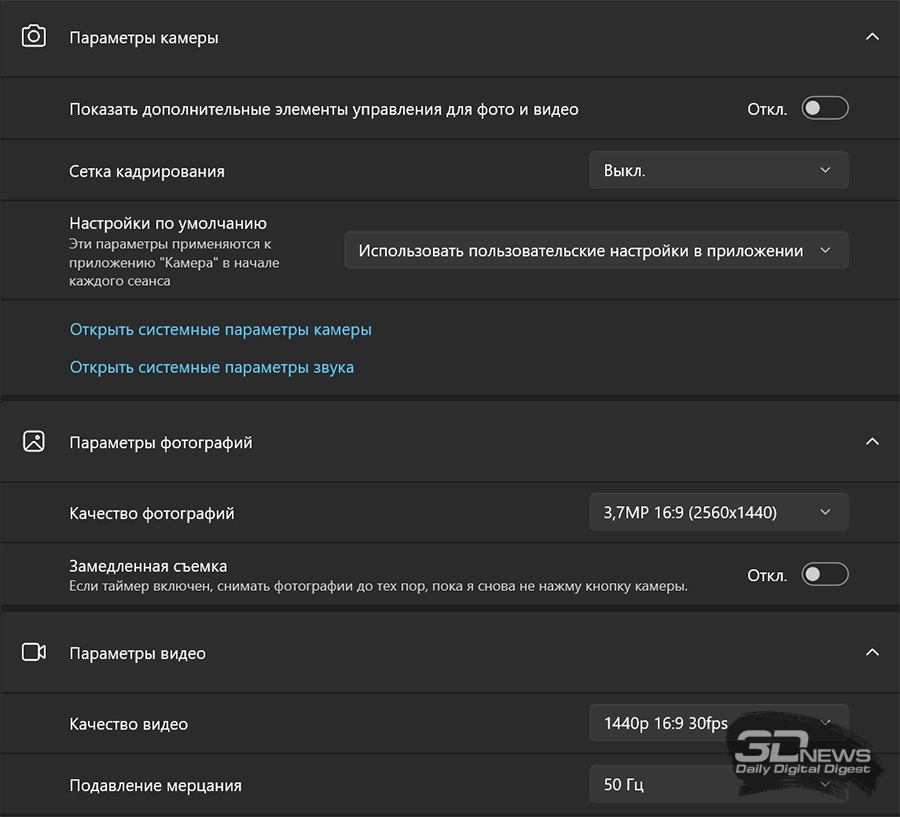Screen dimensions: 900x817
Task: Click the picture icon beside Параметры фотографий
Action: coord(34,442)
